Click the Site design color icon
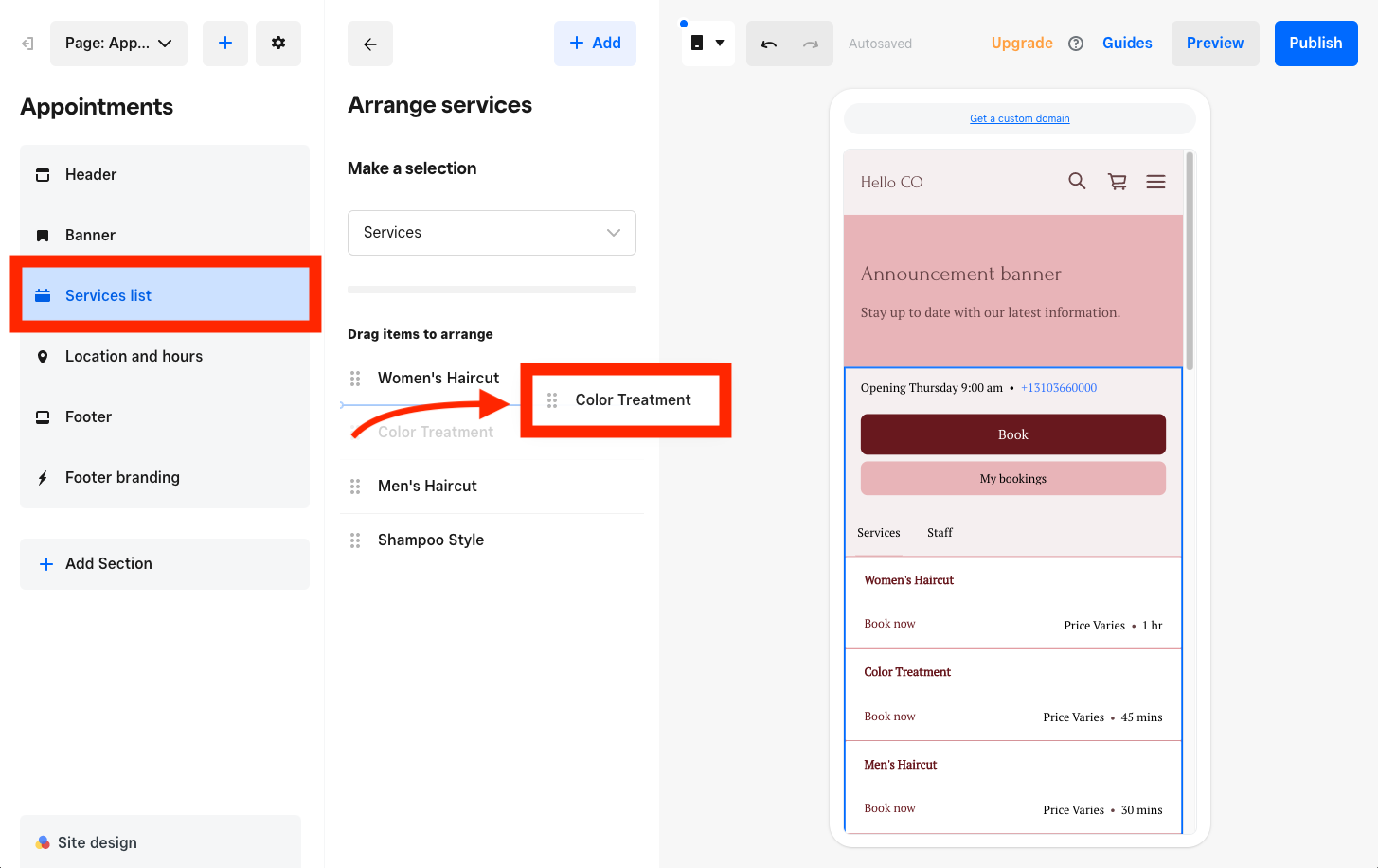This screenshot has width=1378, height=868. pos(43,842)
